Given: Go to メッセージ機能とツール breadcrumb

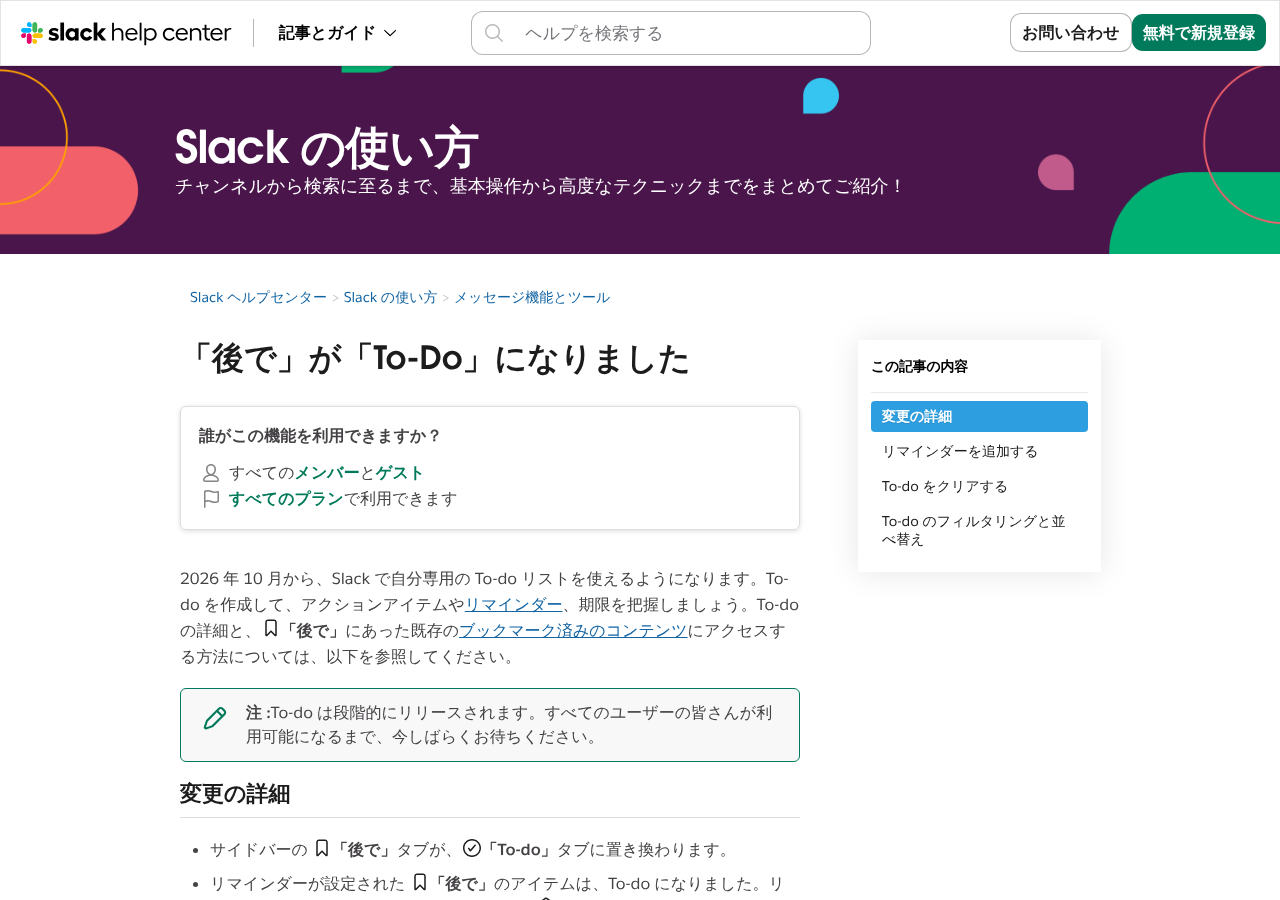Looking at the screenshot, I should [x=532, y=297].
